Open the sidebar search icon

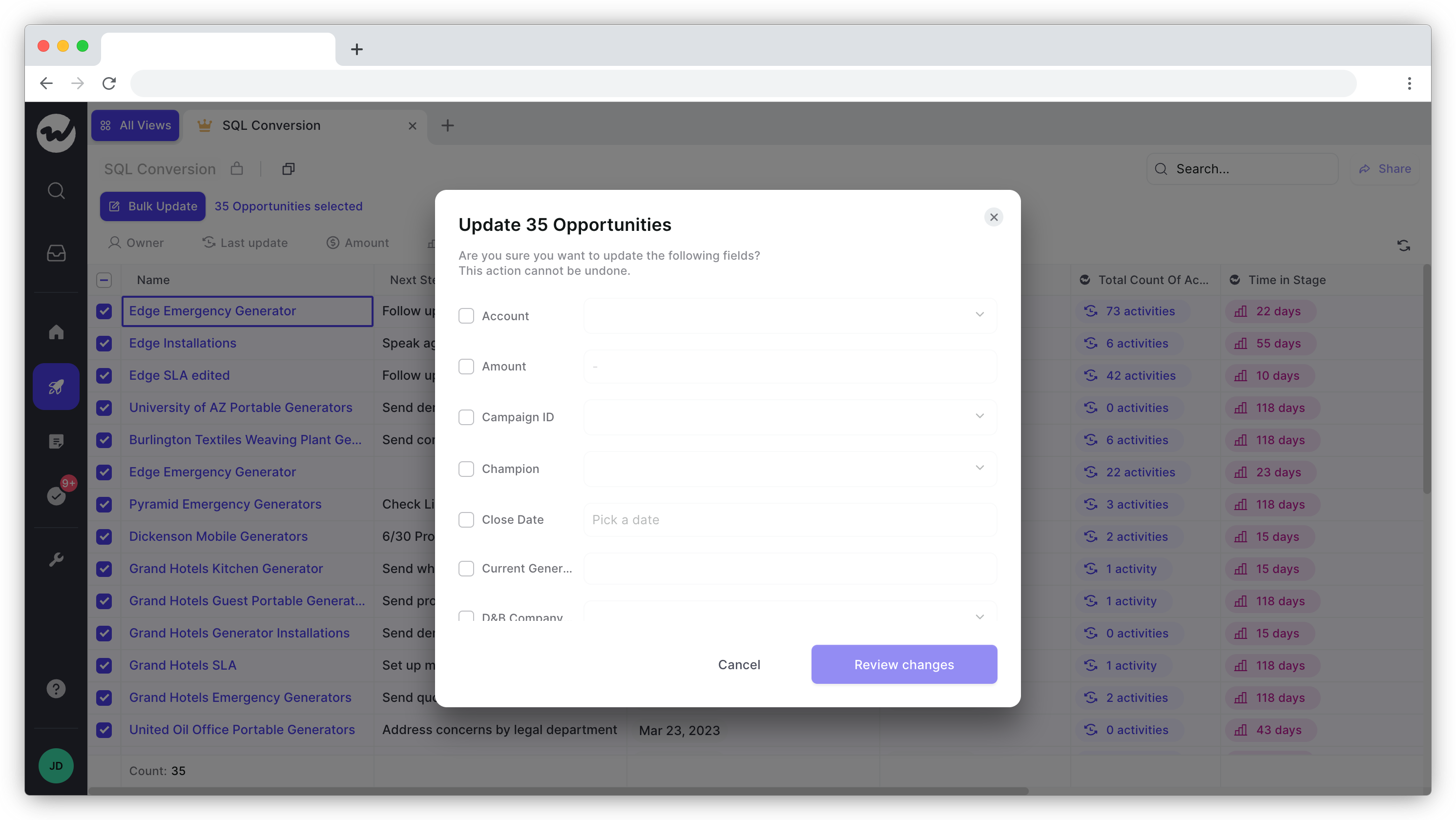pos(56,190)
